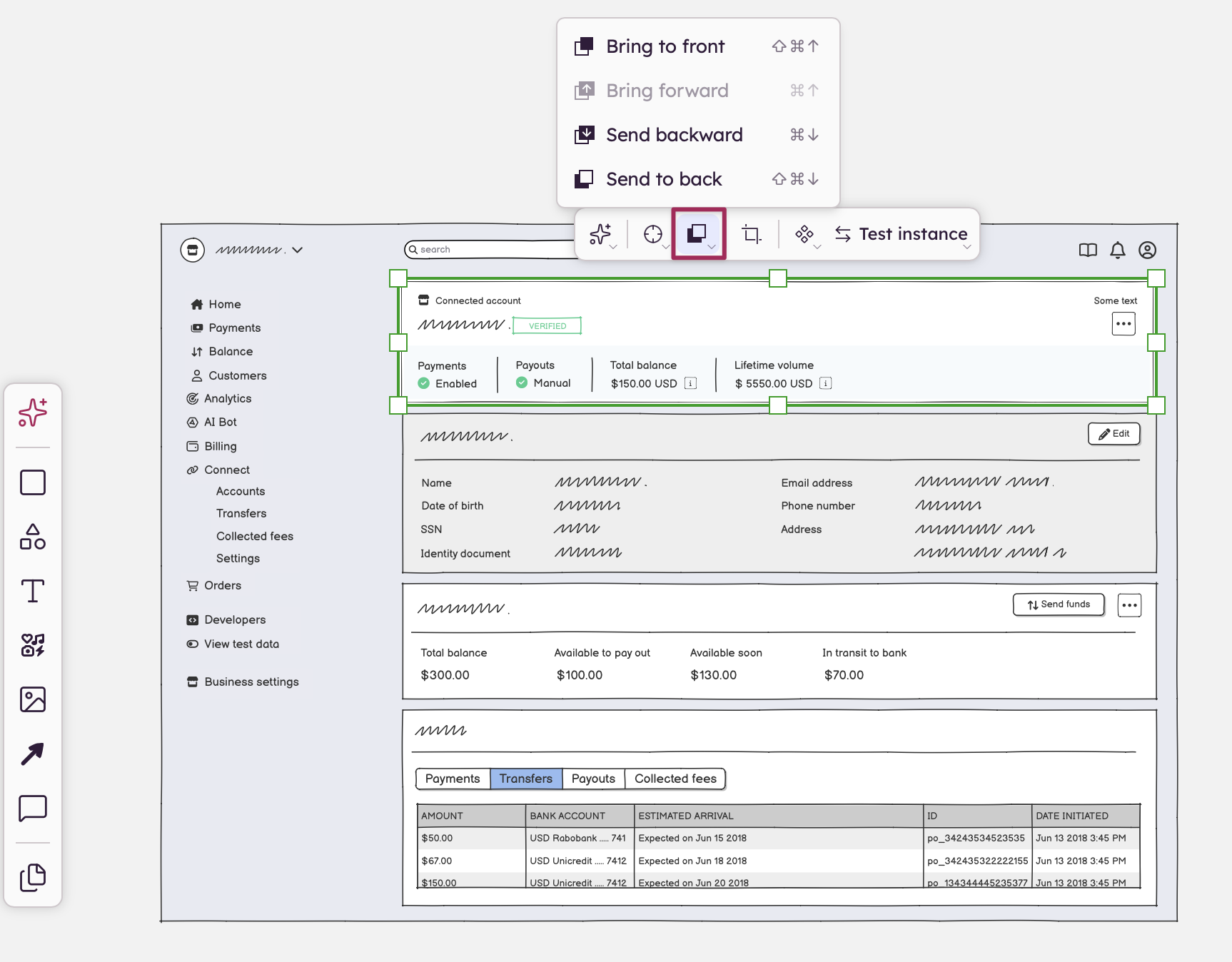Open the user profile icon
The height and width of the screenshot is (962, 1232).
1148,250
